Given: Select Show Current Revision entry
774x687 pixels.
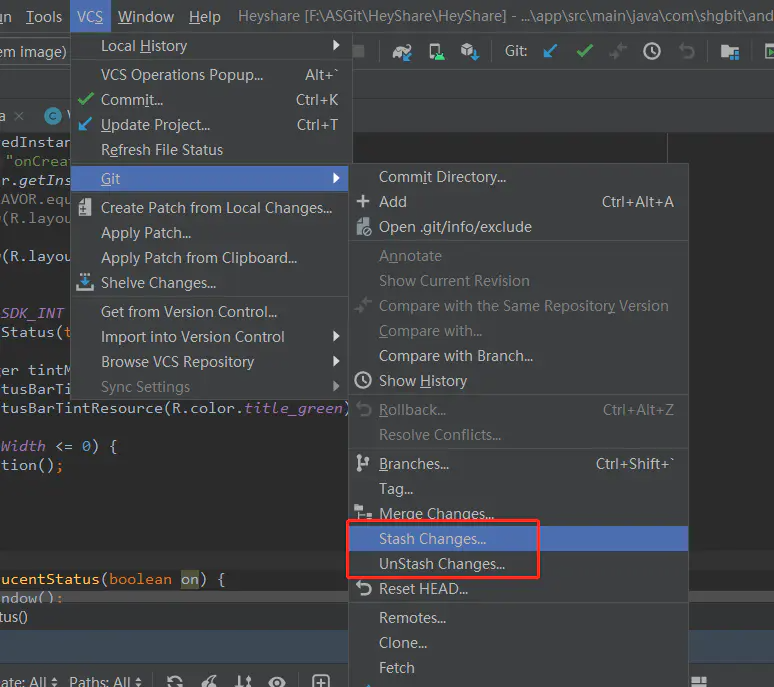Looking at the screenshot, I should point(518,281).
